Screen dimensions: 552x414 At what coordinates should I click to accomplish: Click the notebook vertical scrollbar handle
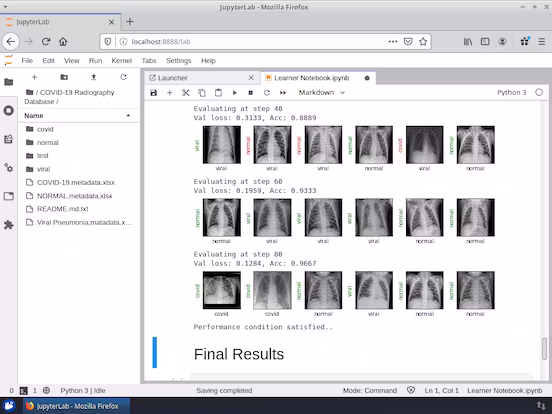pos(544,349)
